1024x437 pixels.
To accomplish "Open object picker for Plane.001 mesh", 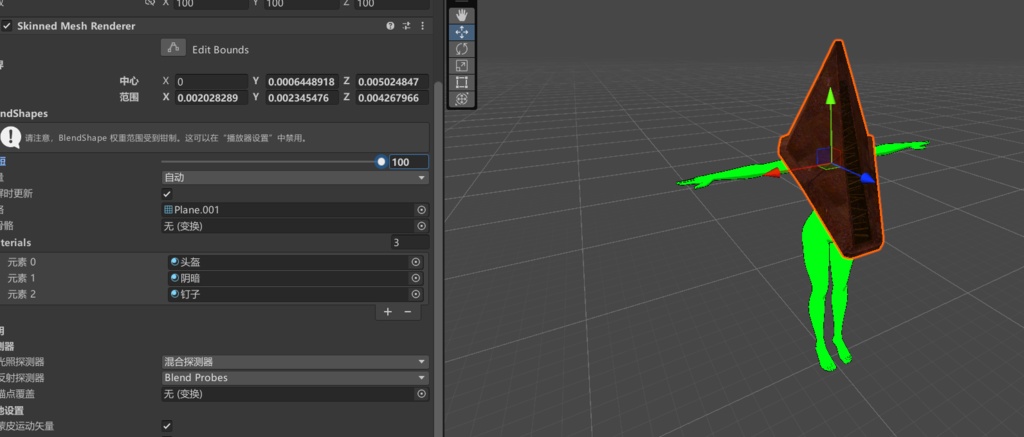I will click(x=421, y=210).
